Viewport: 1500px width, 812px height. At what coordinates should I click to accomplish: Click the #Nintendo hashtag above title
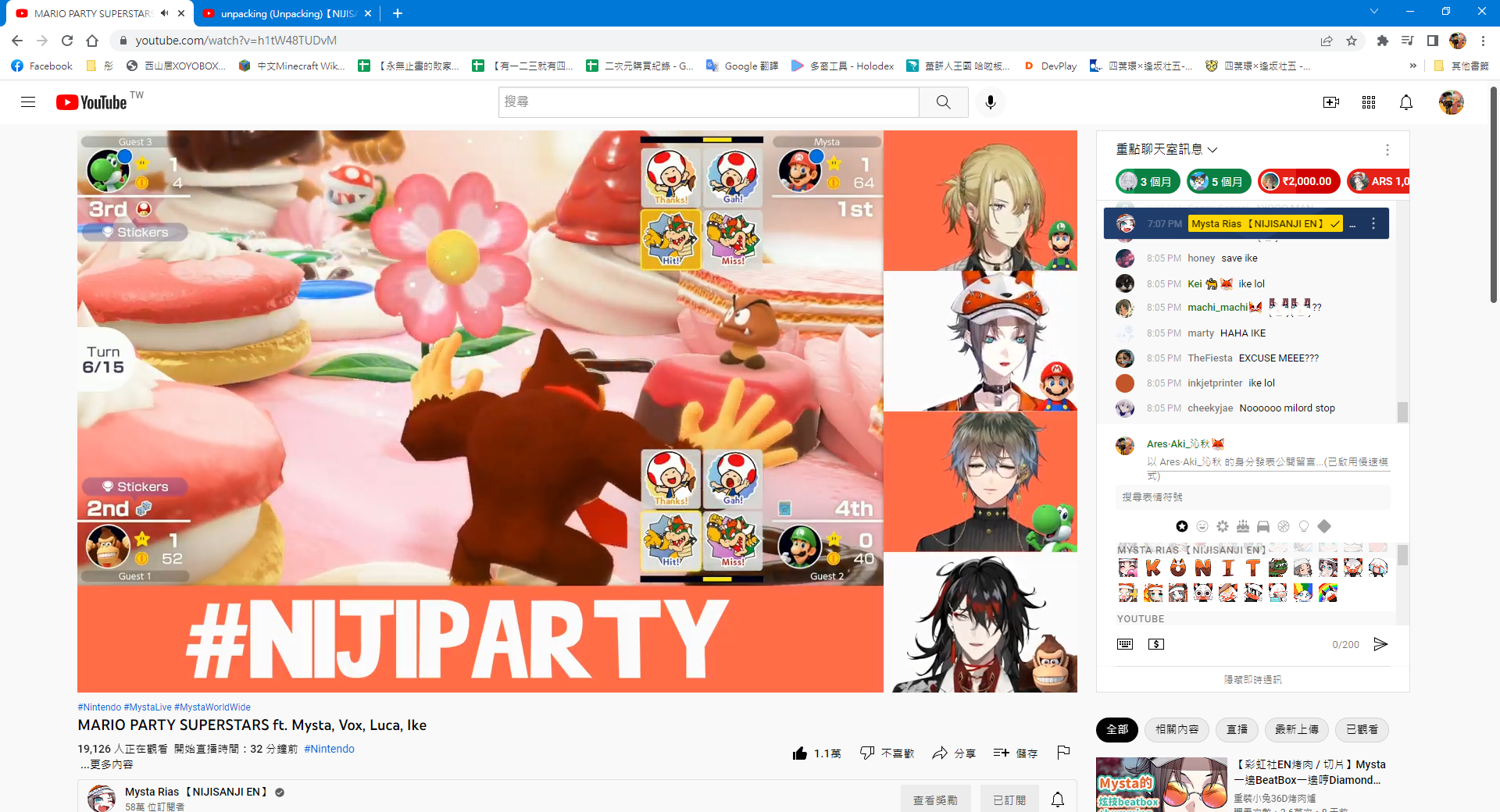pyautogui.click(x=99, y=707)
